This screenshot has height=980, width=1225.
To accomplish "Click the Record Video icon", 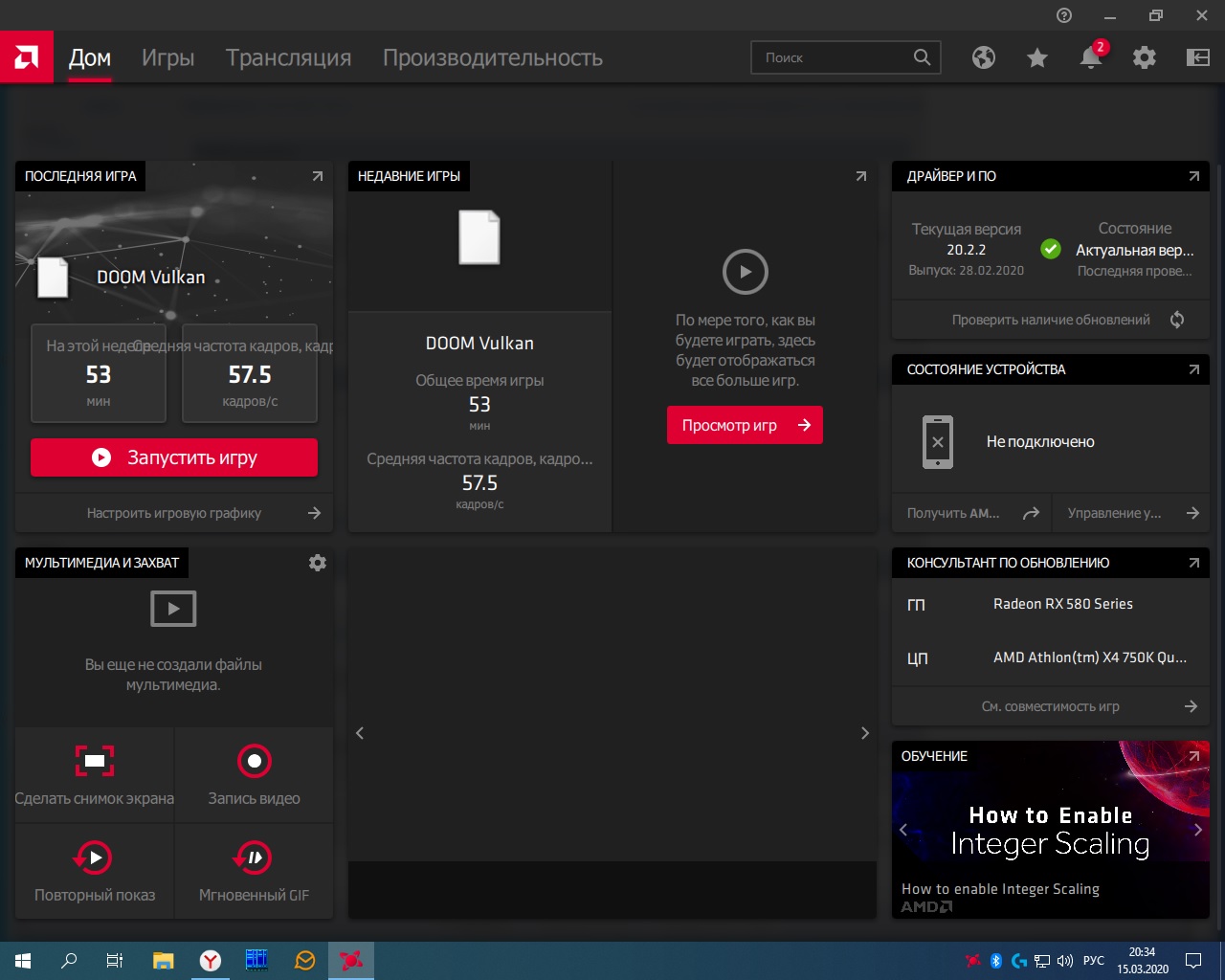I will [254, 762].
